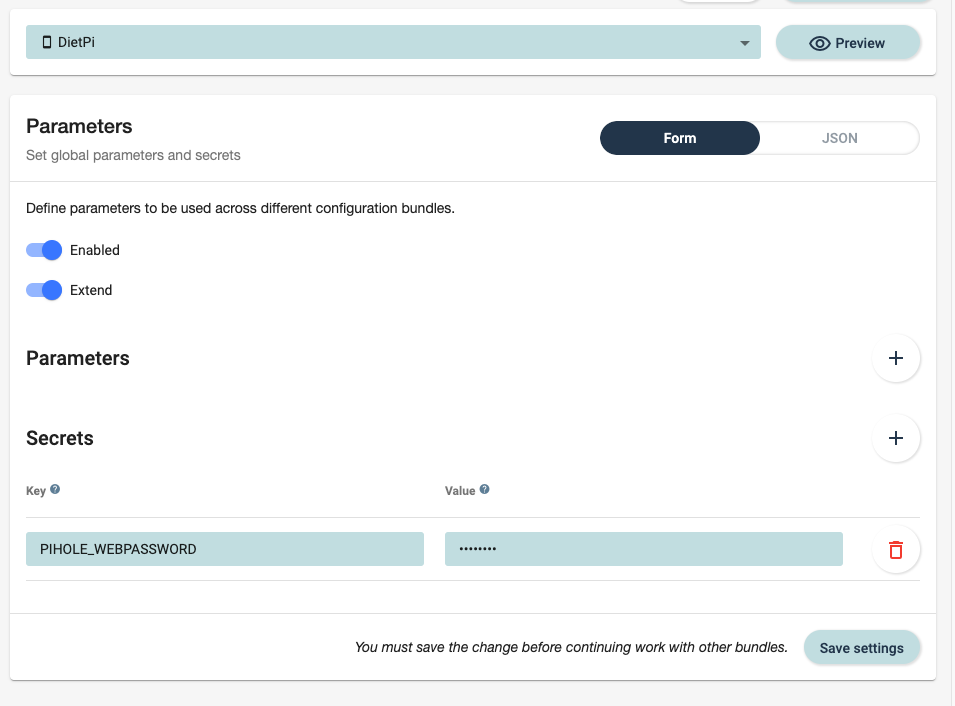This screenshot has width=955, height=706.
Task: Turn off the Extend toggle
Action: pos(44,290)
